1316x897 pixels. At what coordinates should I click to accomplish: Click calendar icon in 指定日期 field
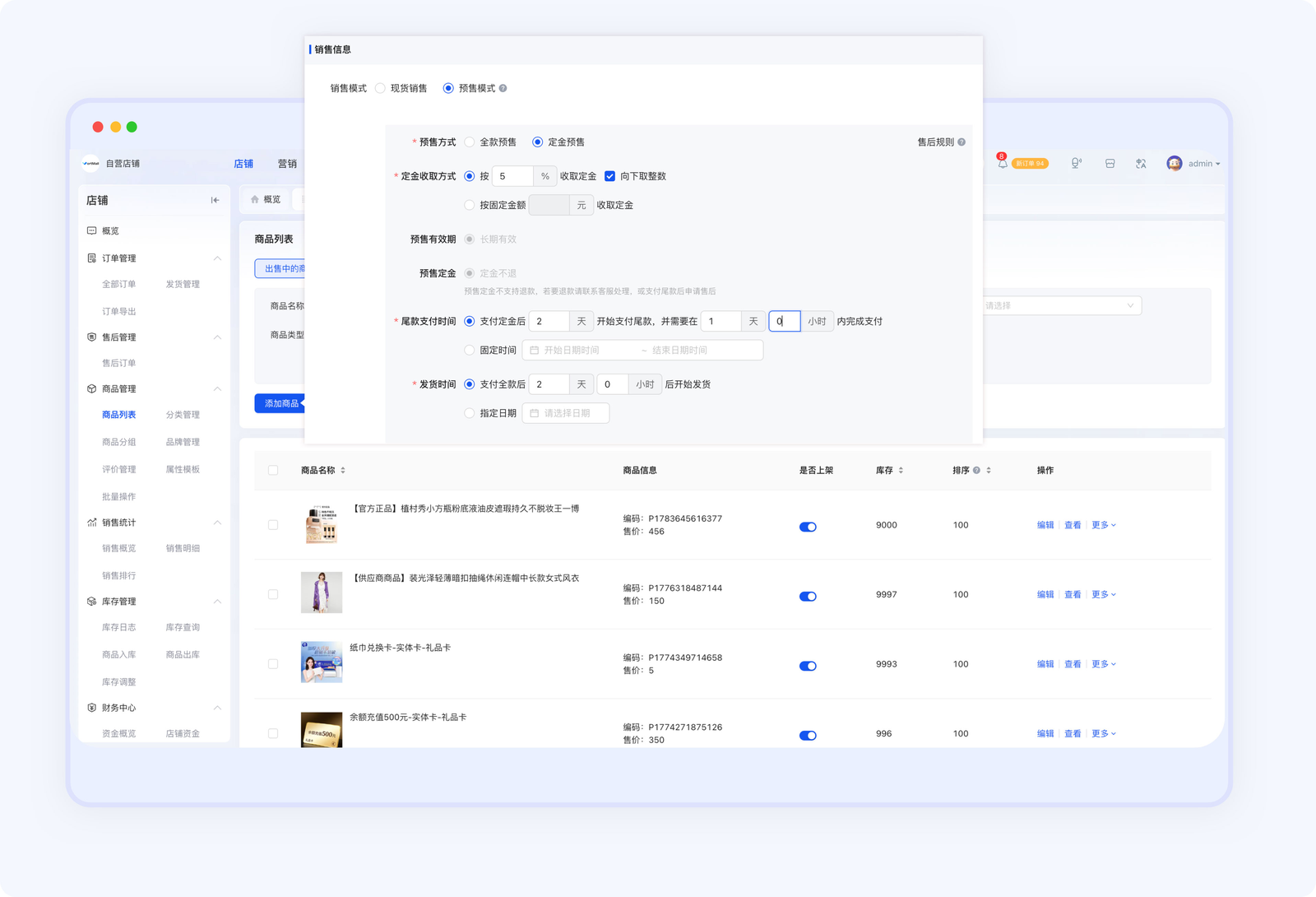(535, 413)
